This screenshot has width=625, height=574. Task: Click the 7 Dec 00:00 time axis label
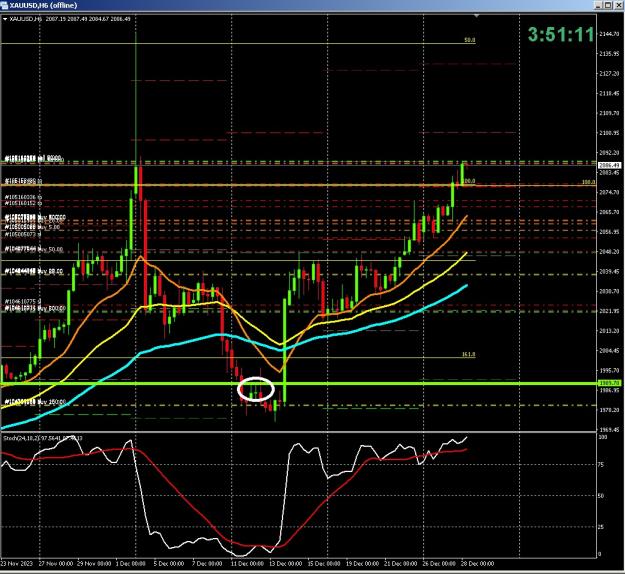click(207, 564)
